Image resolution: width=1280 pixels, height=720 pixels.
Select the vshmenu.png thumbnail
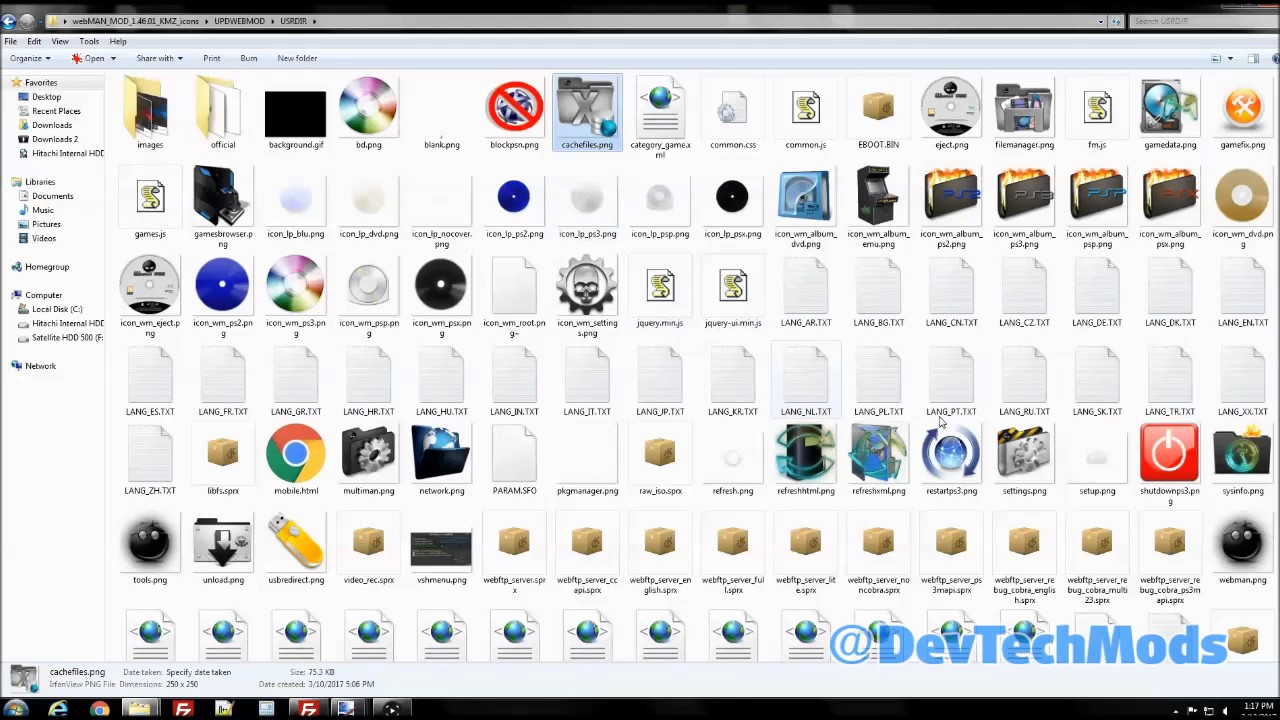point(441,548)
